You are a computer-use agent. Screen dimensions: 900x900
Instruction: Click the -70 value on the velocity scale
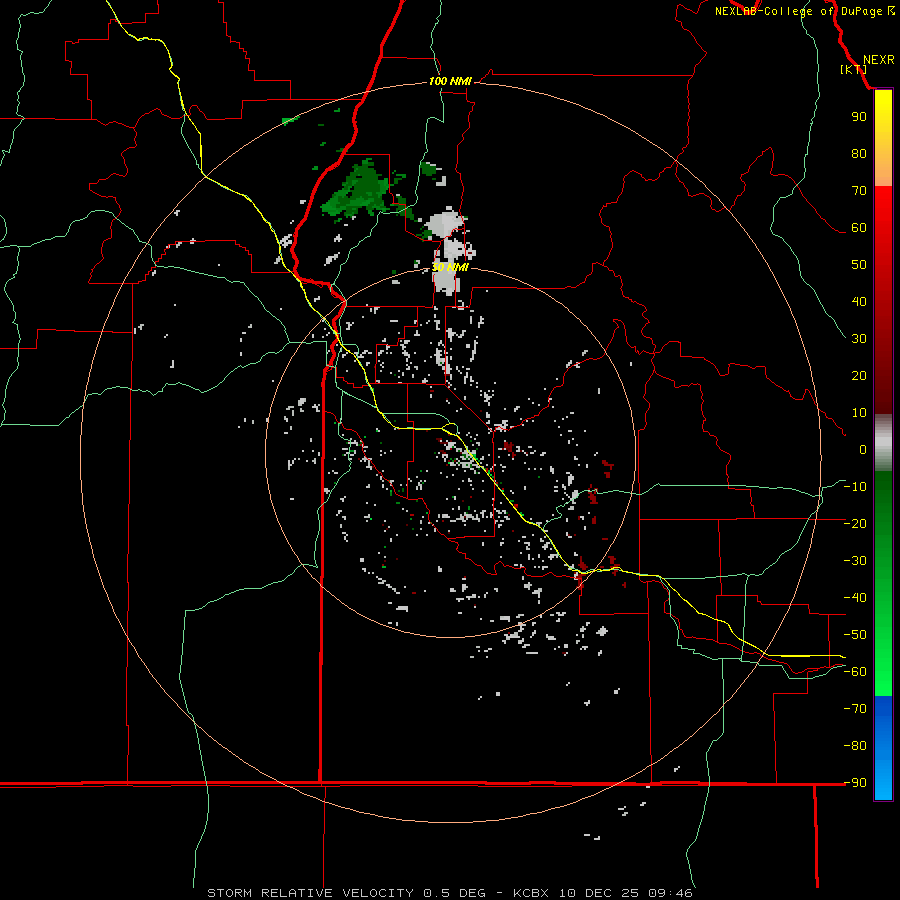855,709
